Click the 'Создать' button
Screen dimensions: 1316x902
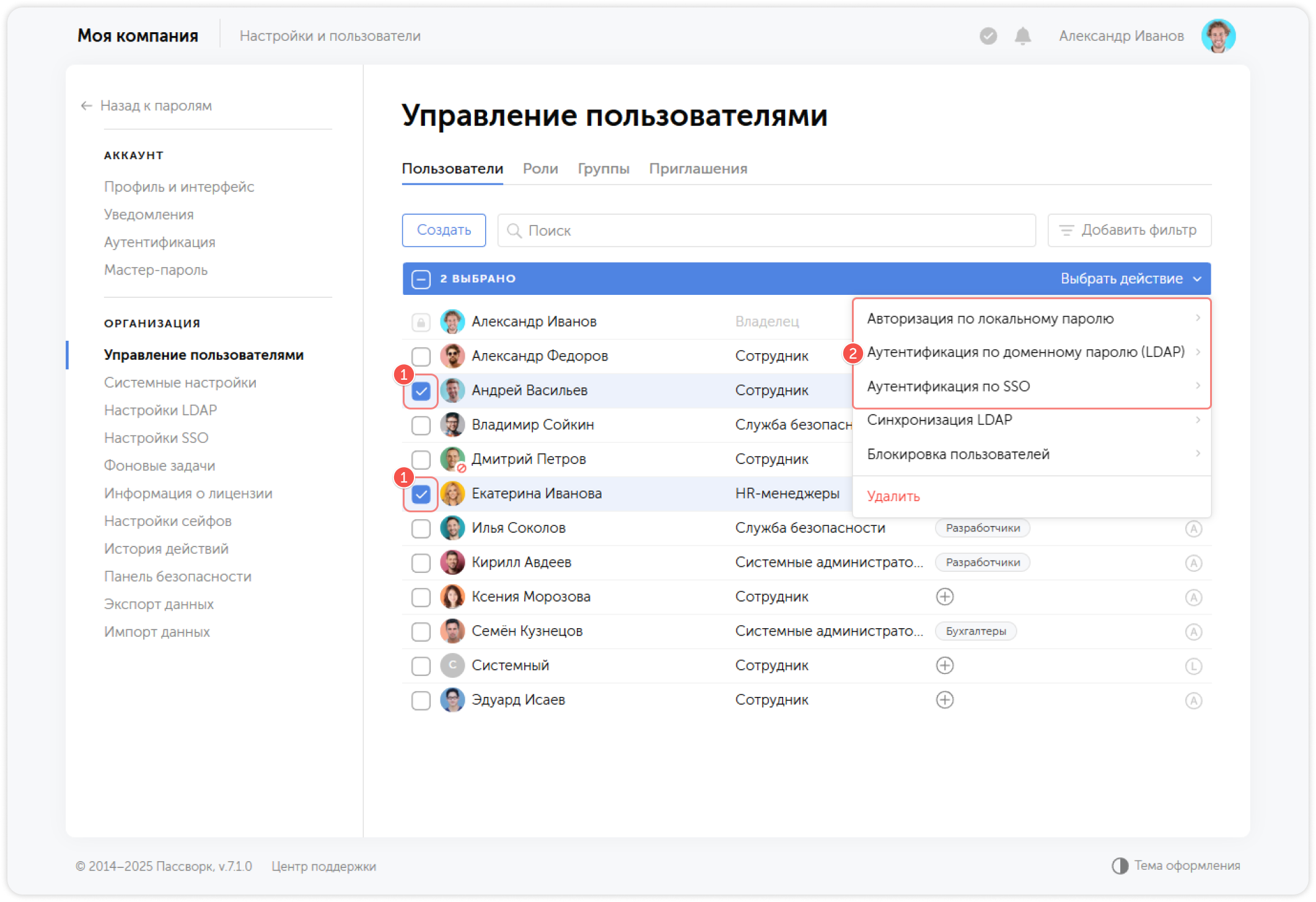444,230
